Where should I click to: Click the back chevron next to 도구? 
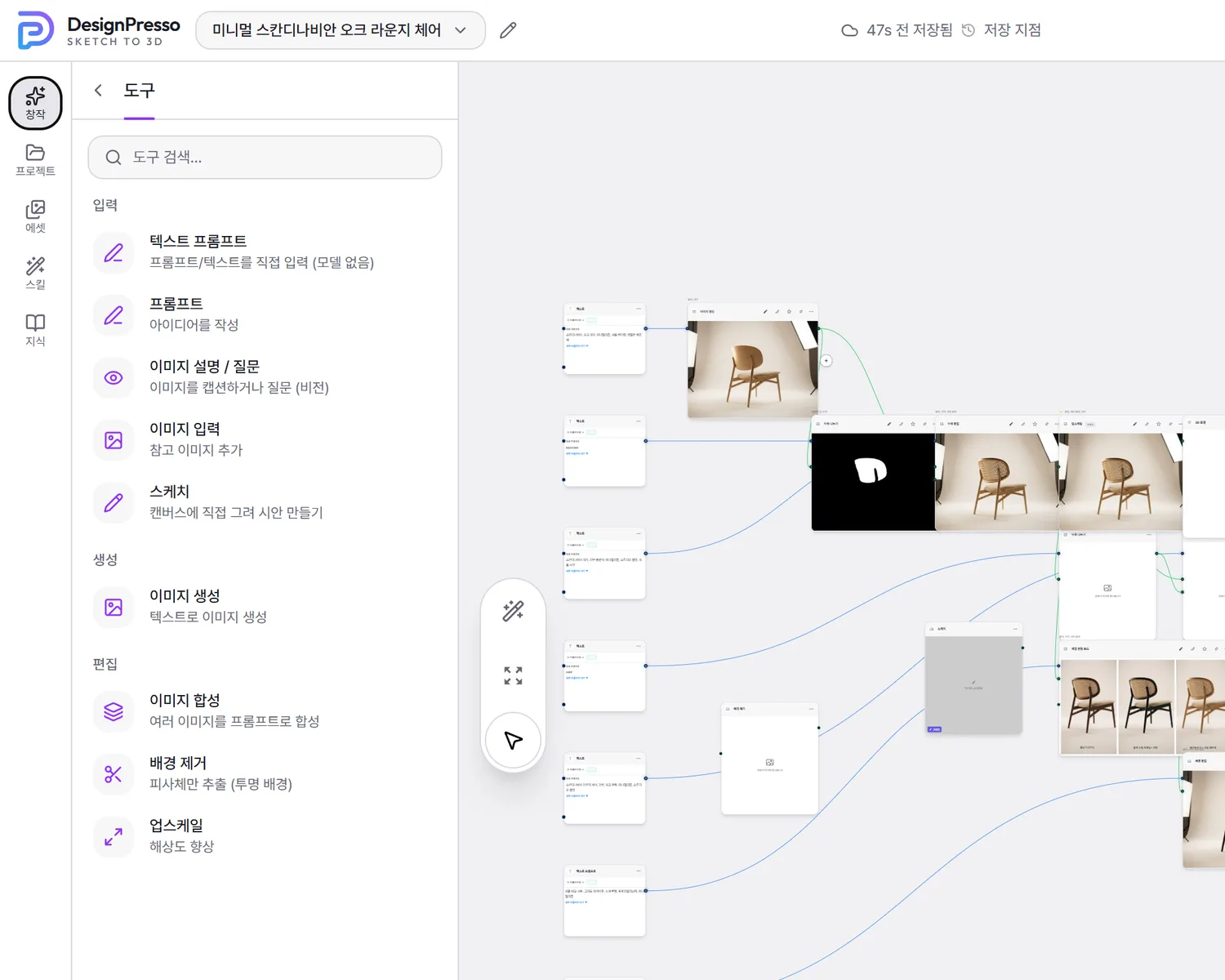98,90
